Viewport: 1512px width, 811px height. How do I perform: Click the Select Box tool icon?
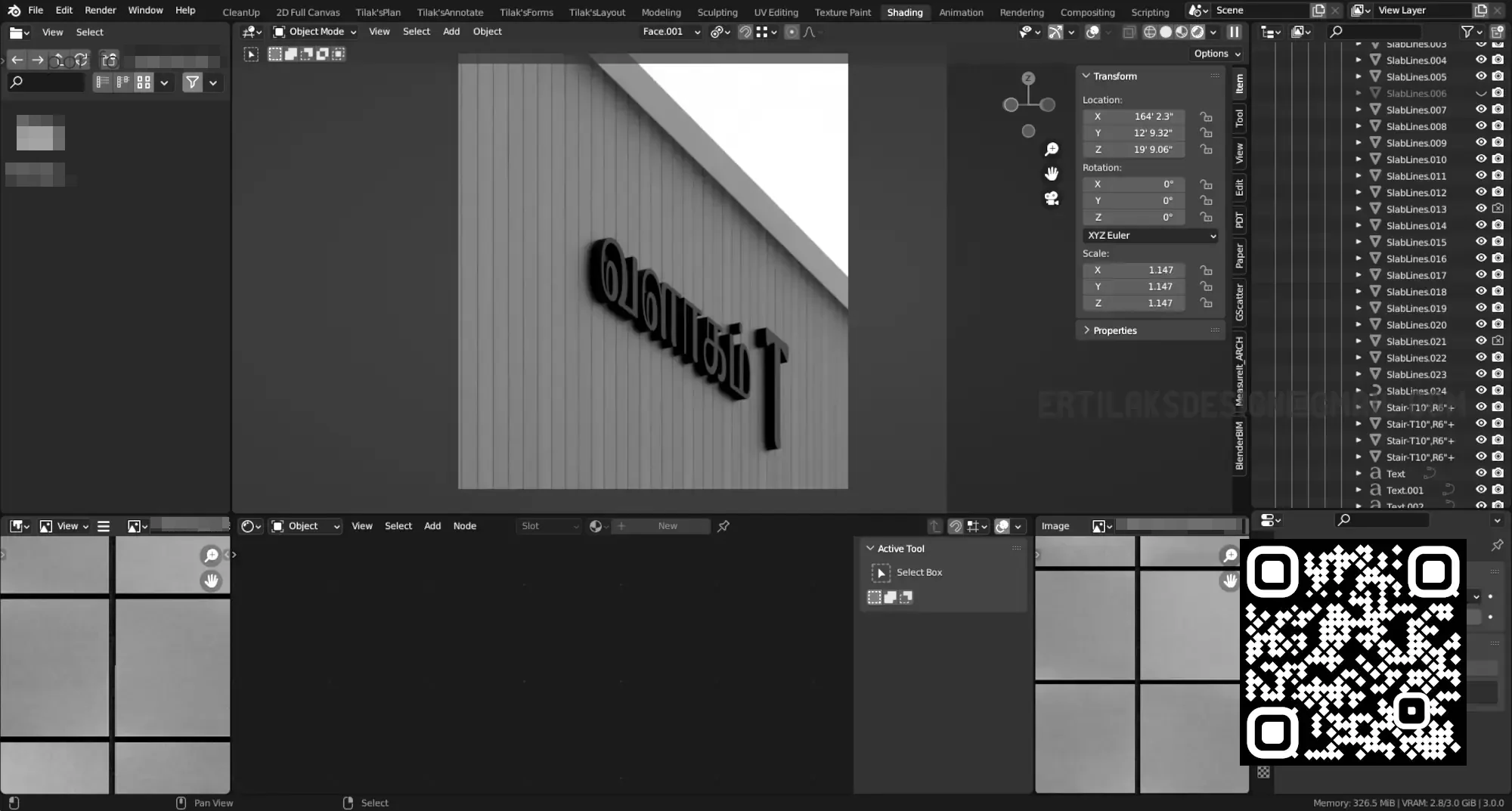(881, 573)
